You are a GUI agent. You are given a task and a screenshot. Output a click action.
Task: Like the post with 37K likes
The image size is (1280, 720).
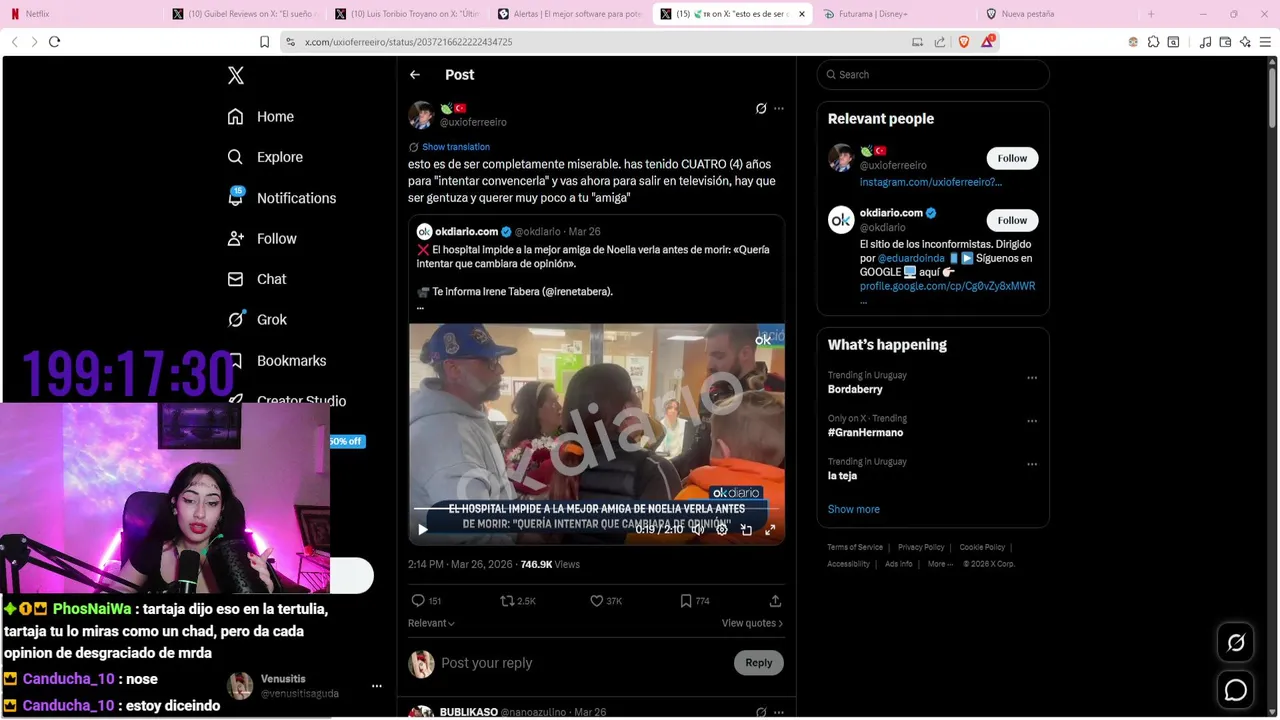pyautogui.click(x=606, y=601)
